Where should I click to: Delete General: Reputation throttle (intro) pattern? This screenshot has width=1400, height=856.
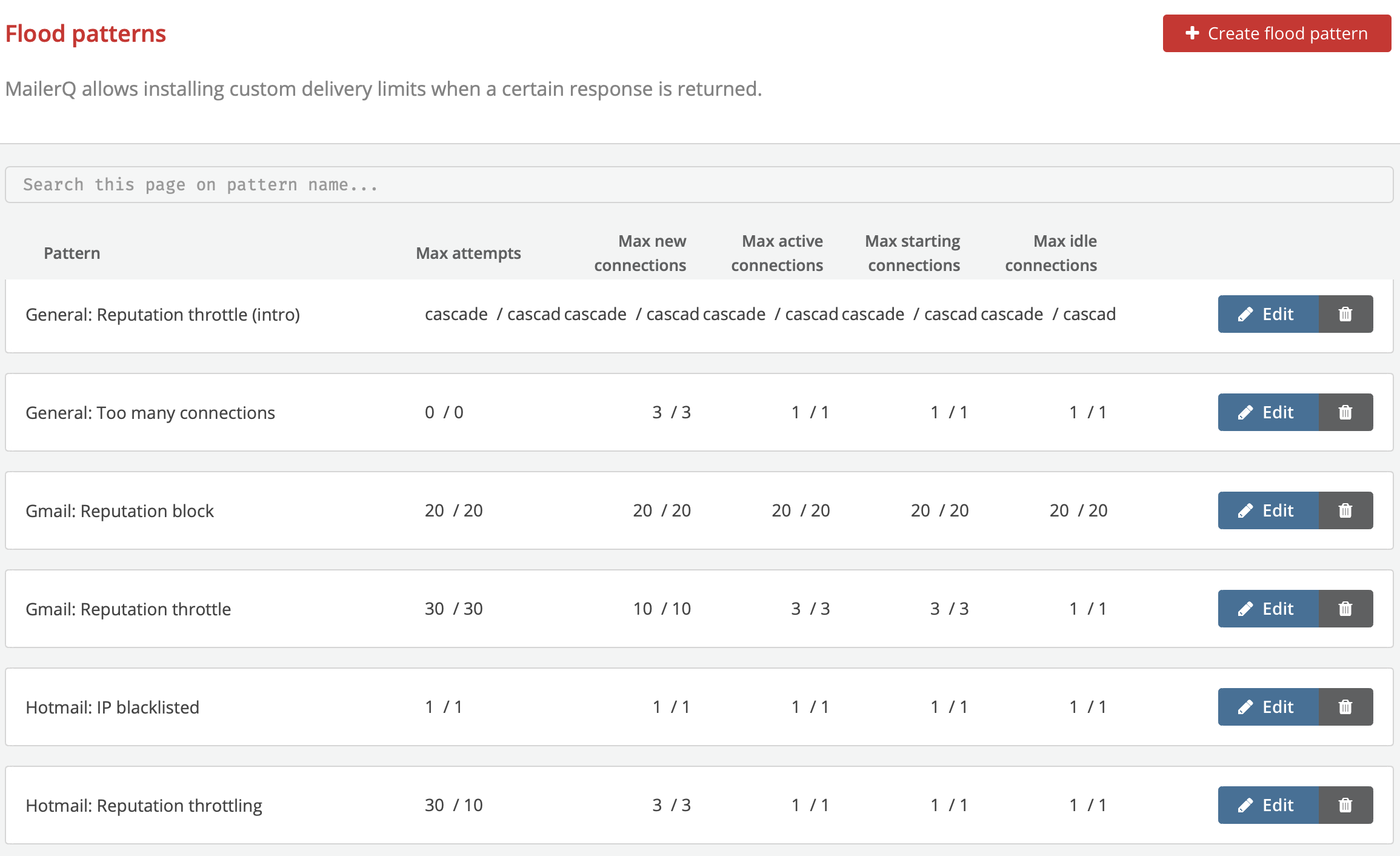(1345, 314)
